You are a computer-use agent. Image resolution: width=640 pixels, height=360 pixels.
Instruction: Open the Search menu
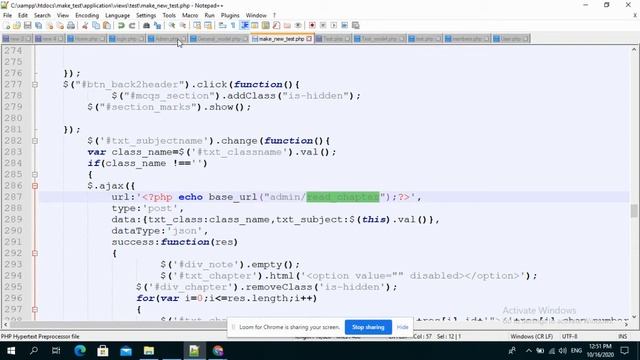42,15
